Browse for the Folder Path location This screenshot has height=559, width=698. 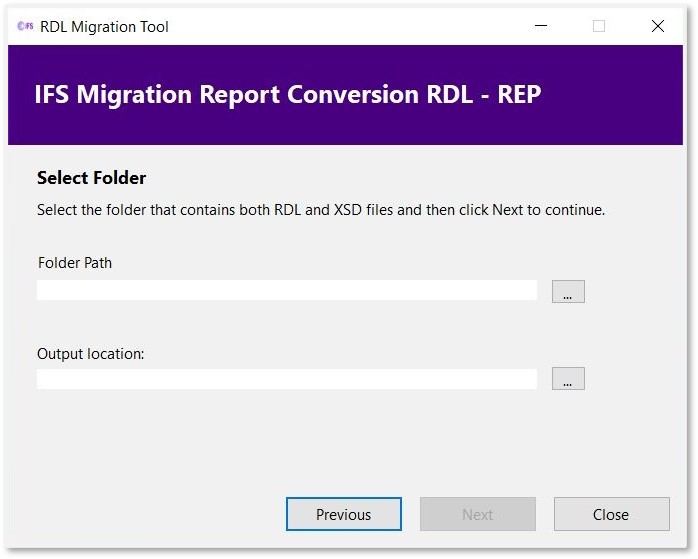point(568,291)
